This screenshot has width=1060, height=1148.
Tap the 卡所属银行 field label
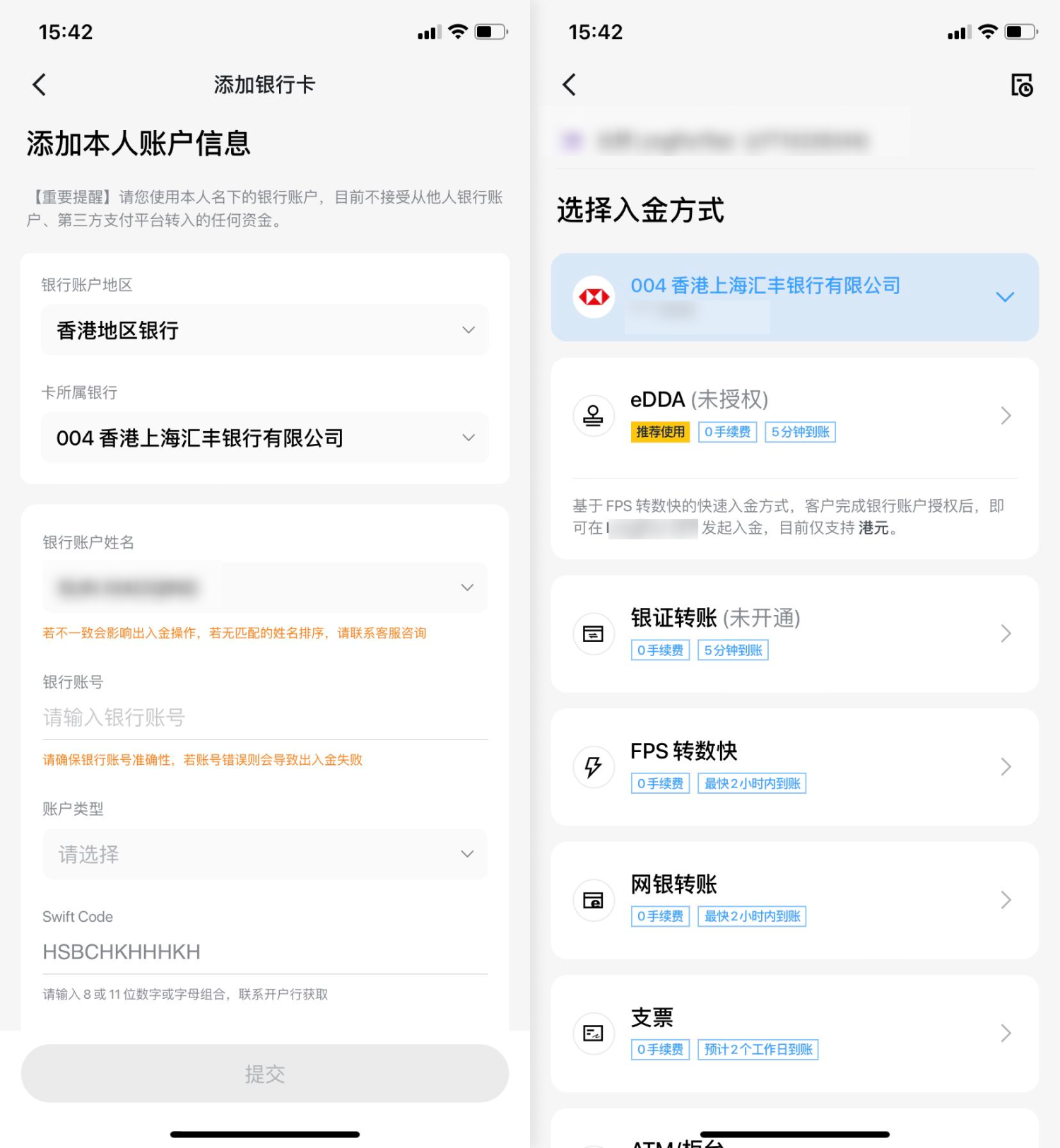tap(79, 392)
